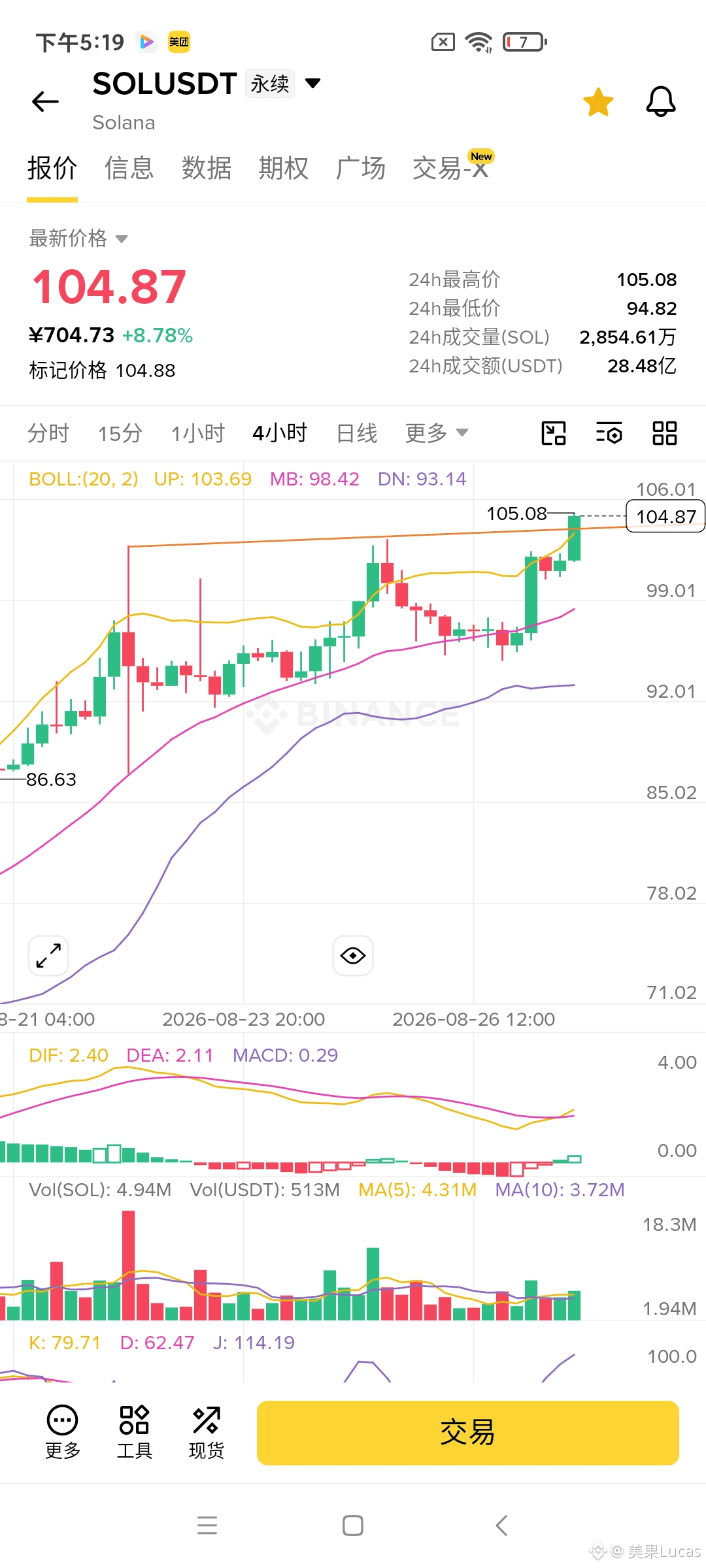Tap the MA(5): 4.31M volume average label

(418, 1190)
